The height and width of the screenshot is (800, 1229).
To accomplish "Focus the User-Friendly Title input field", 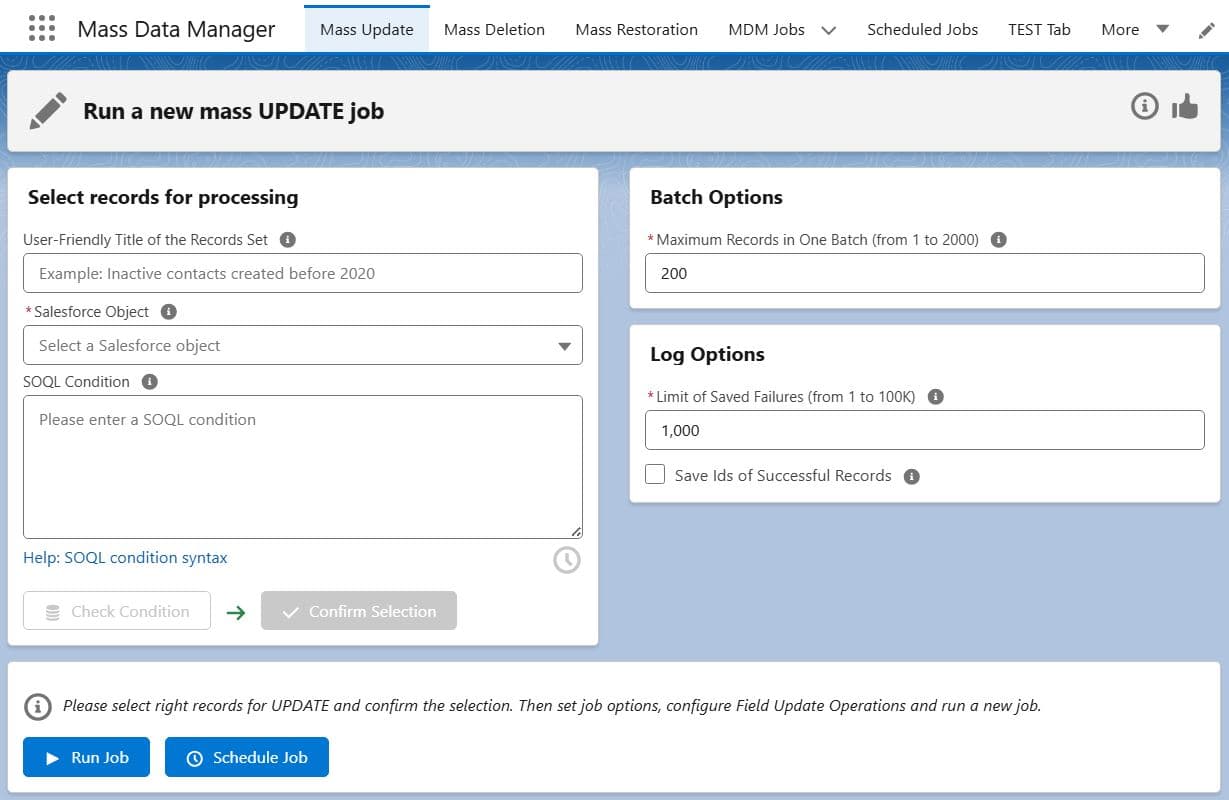I will [x=303, y=273].
